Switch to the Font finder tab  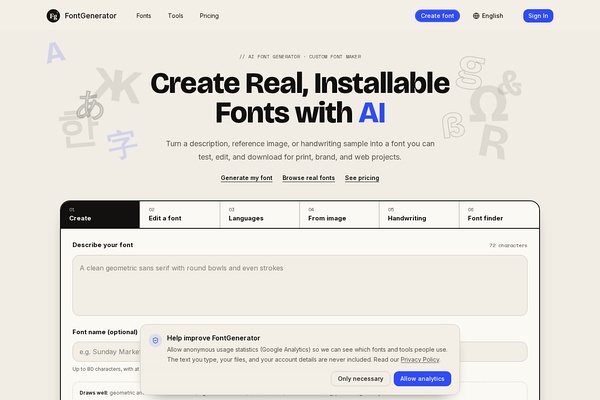[499, 215]
